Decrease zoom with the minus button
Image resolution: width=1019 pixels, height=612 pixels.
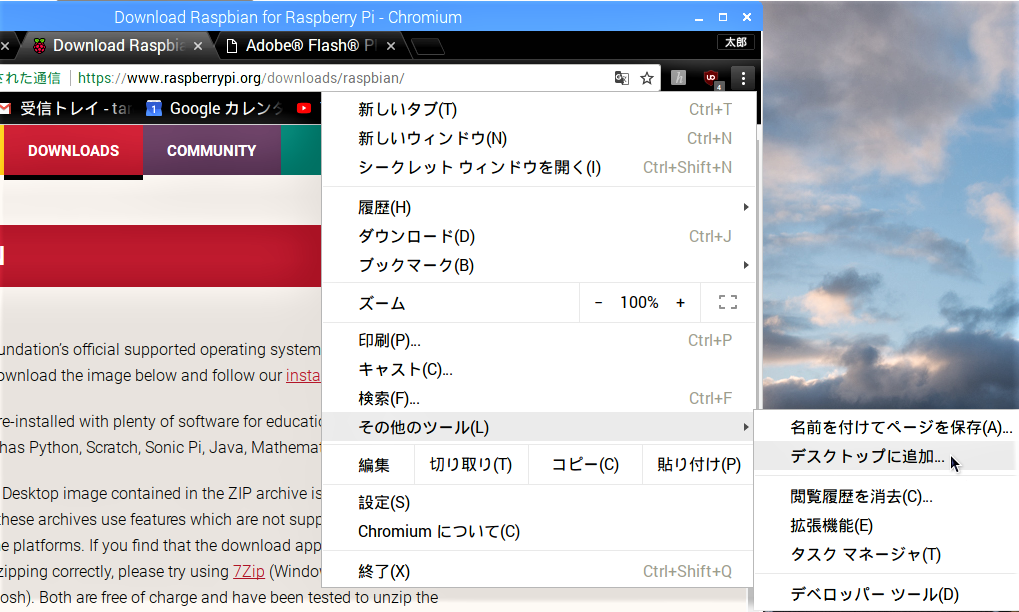click(x=599, y=302)
